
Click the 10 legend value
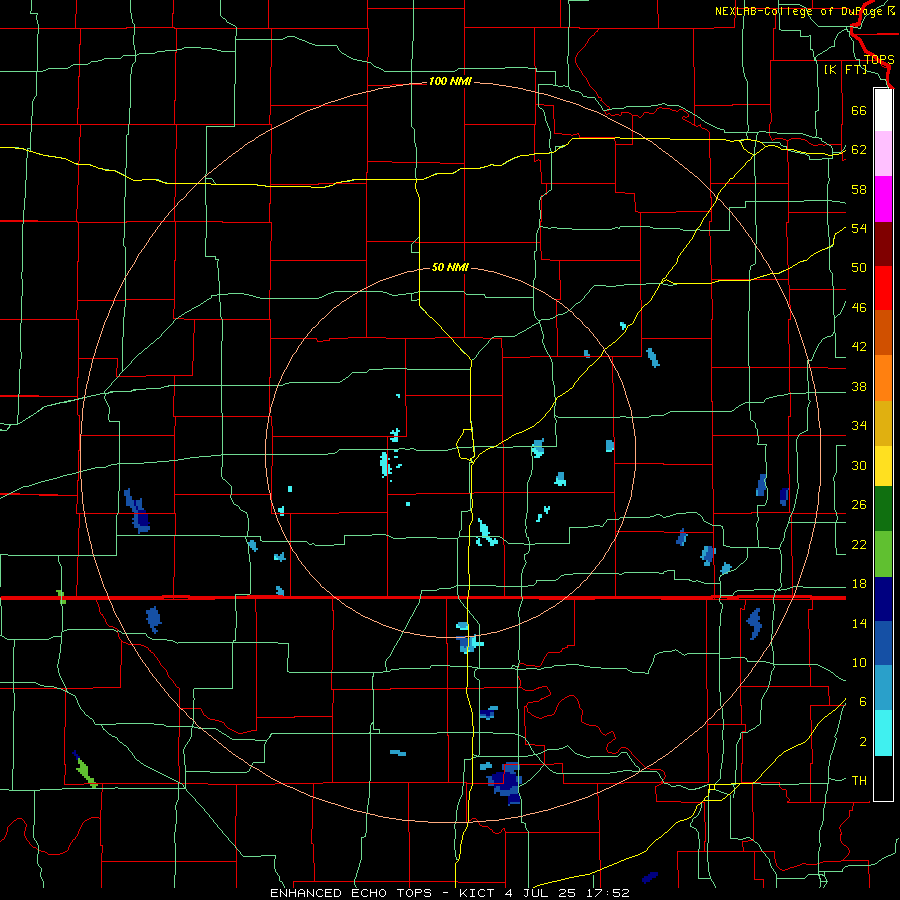pos(859,662)
